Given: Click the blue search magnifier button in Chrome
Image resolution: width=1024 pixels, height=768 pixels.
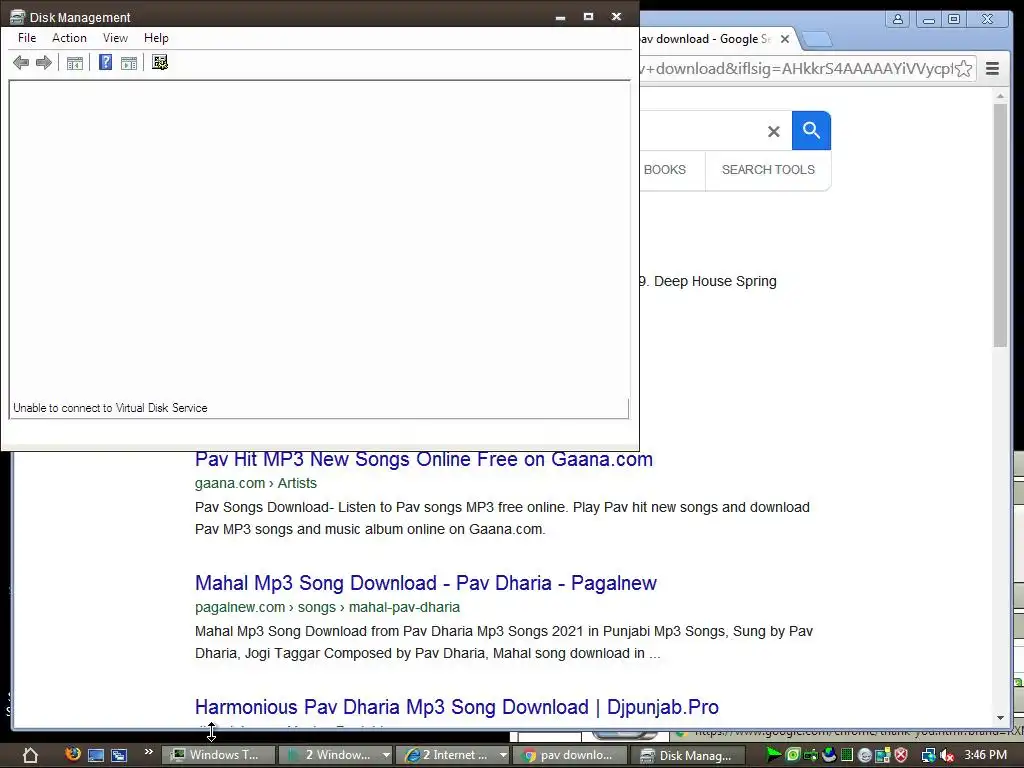Looking at the screenshot, I should (x=811, y=131).
